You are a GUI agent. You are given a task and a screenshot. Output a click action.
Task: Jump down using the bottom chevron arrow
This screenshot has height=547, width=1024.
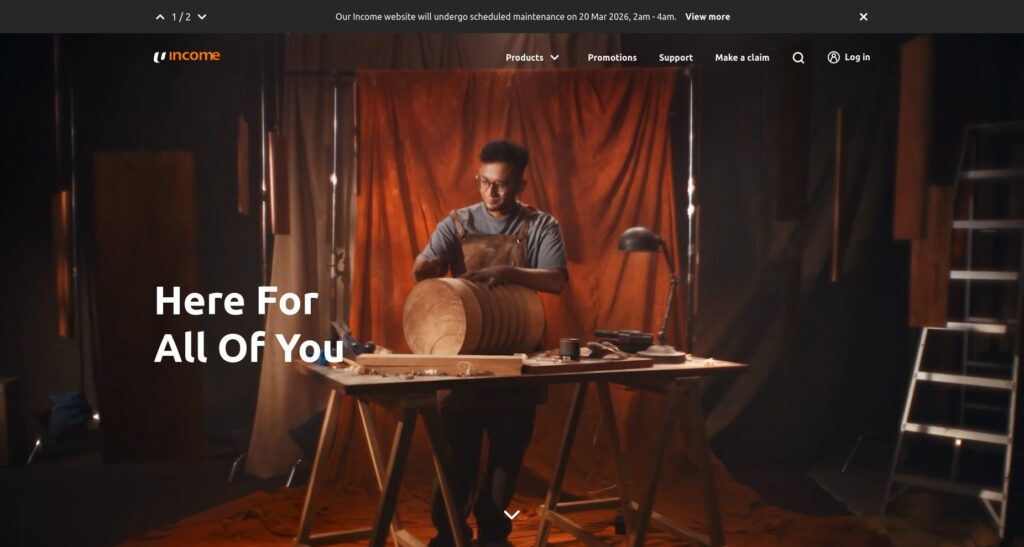(x=512, y=514)
